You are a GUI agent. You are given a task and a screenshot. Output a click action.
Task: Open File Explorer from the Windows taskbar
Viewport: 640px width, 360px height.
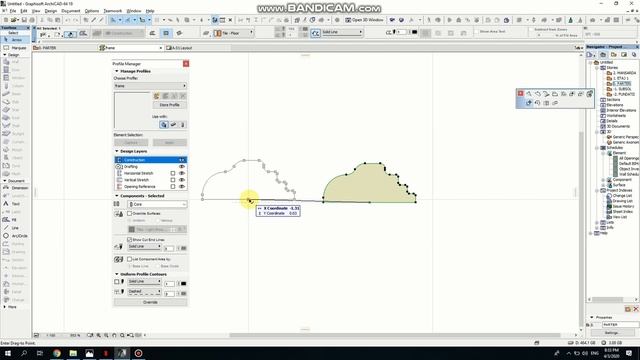[x=73, y=353]
